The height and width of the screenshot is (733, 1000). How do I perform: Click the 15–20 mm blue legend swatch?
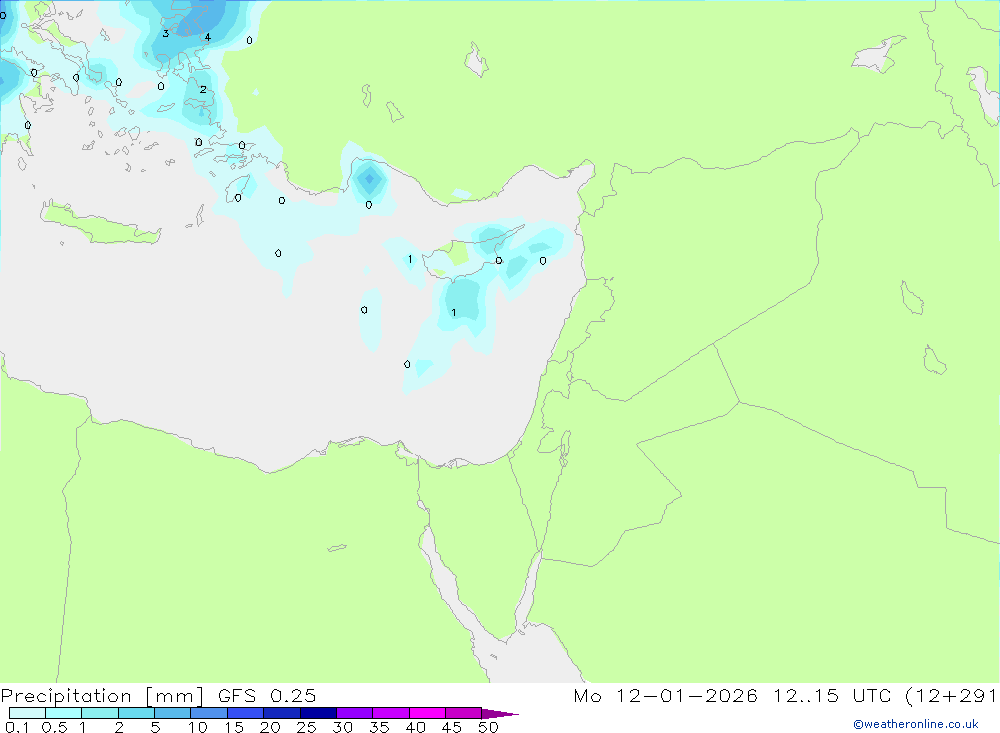(x=246, y=713)
